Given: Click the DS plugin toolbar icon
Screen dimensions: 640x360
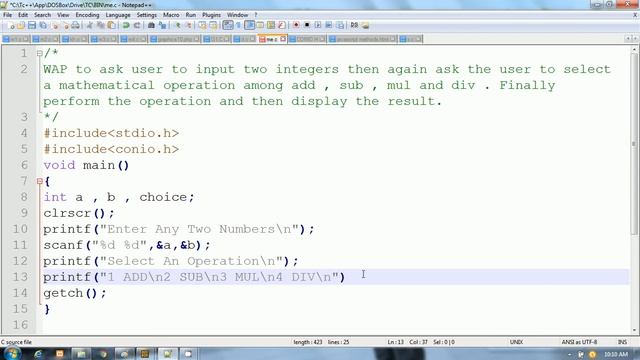Looking at the screenshot, I should pyautogui.click(x=354, y=25).
